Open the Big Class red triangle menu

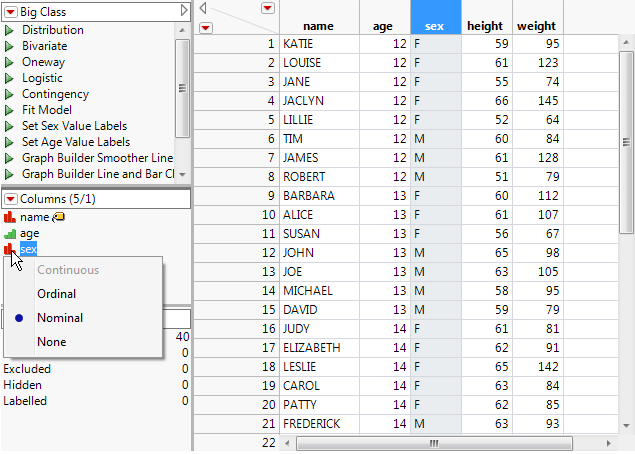click(11, 12)
